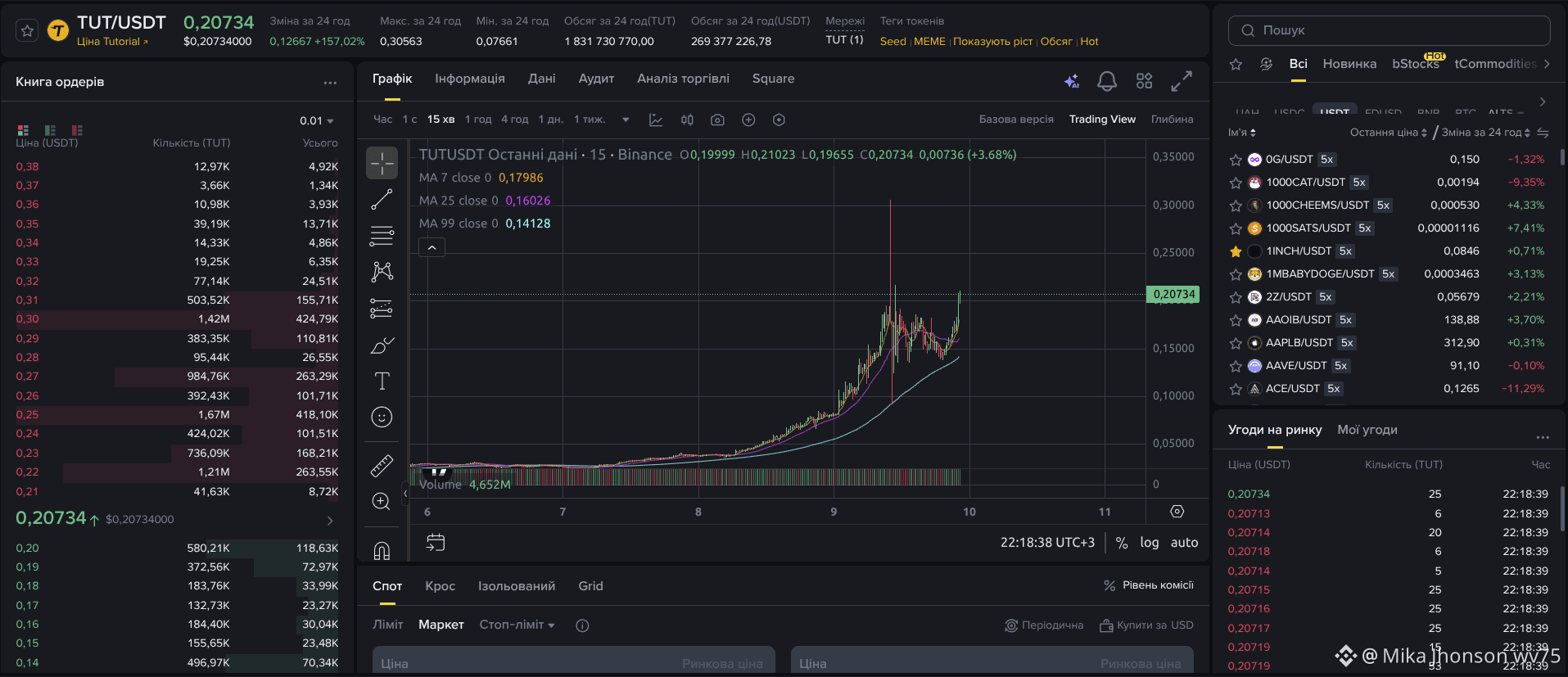Open the go to date icon
Screen dimensions: 1568x677
[x=436, y=542]
